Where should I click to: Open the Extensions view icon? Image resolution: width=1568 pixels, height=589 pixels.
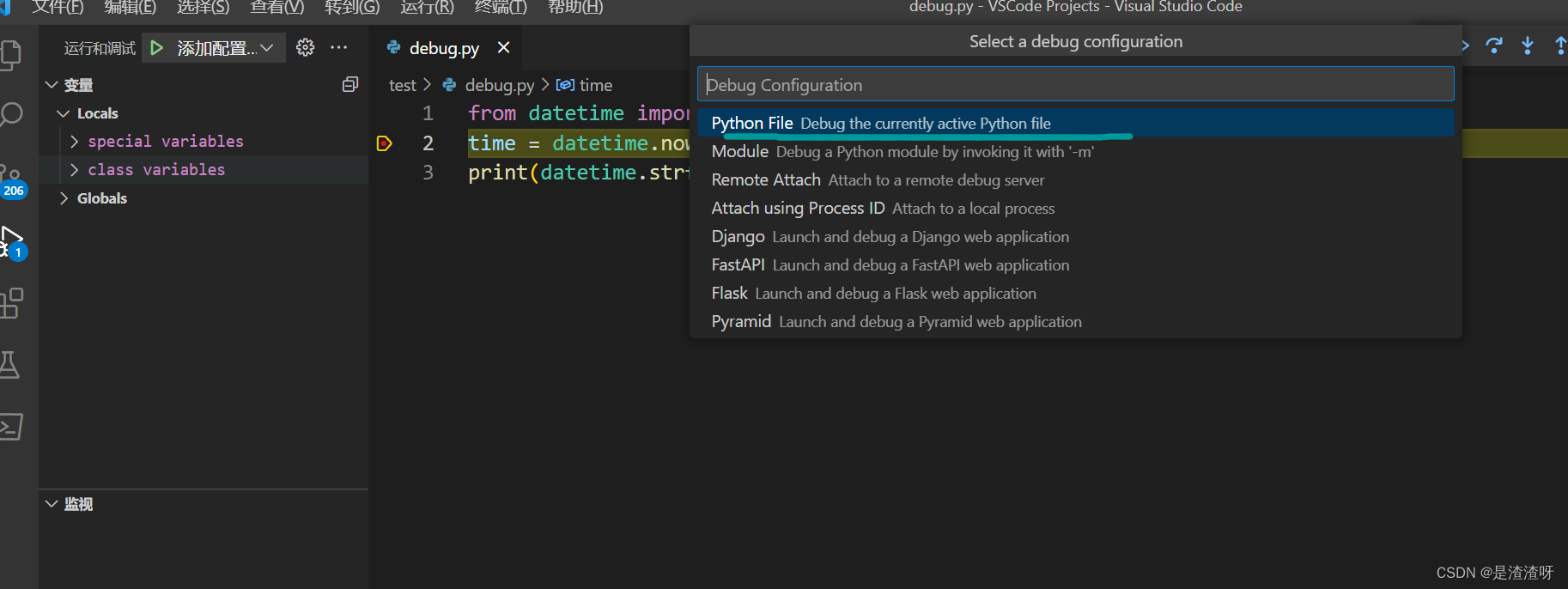11,303
